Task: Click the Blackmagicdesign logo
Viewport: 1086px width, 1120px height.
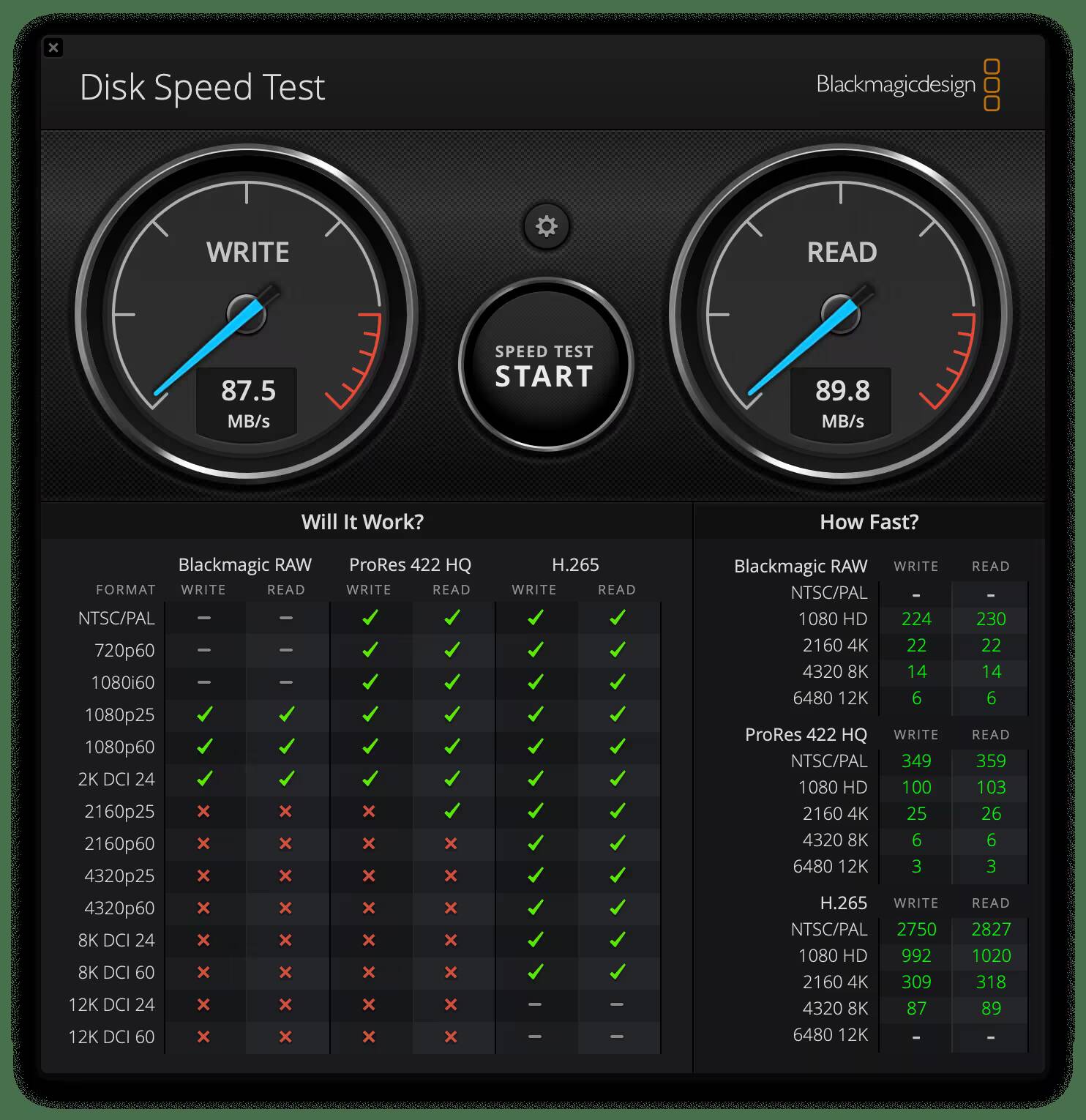Action: [x=908, y=85]
